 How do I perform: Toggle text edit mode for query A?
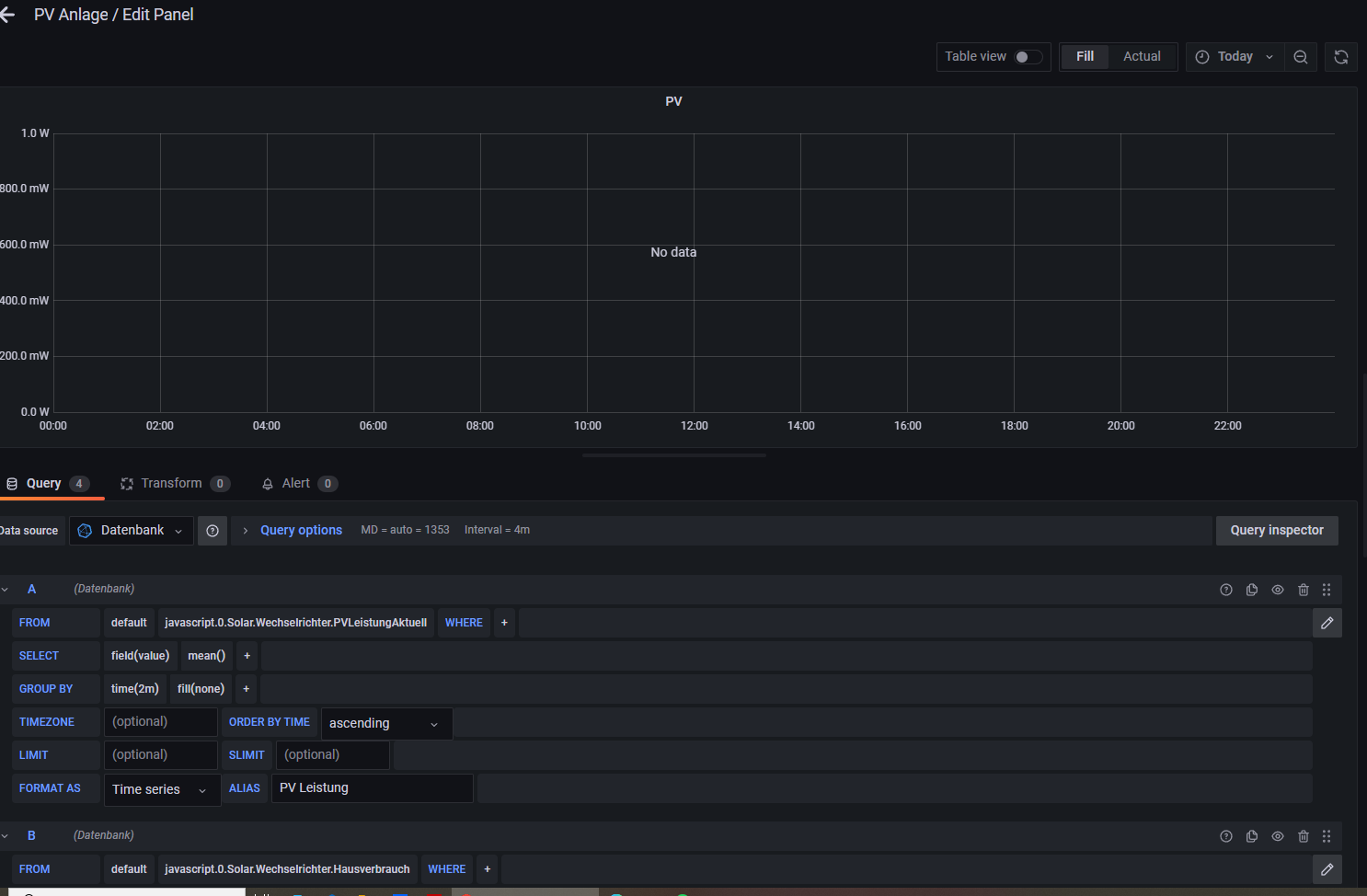tap(1327, 623)
